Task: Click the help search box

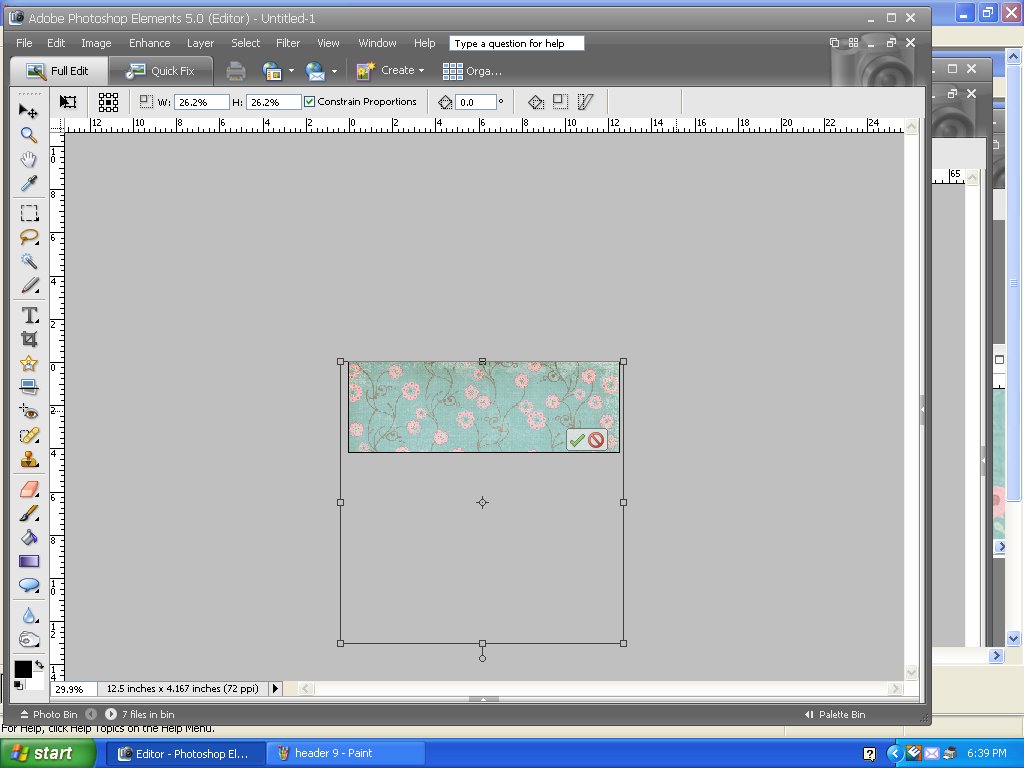Action: [x=517, y=43]
